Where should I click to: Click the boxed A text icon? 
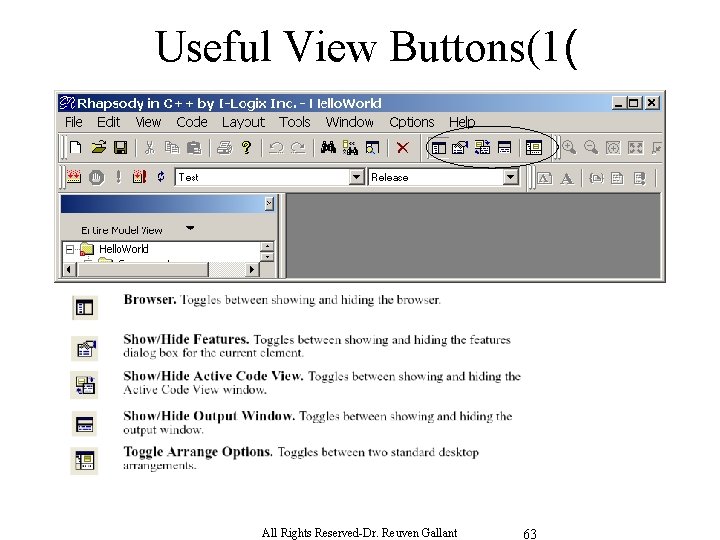pyautogui.click(x=545, y=178)
